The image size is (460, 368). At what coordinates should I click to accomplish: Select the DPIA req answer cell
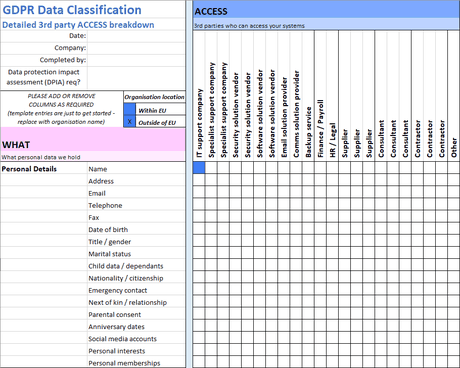pyautogui.click(x=136, y=78)
